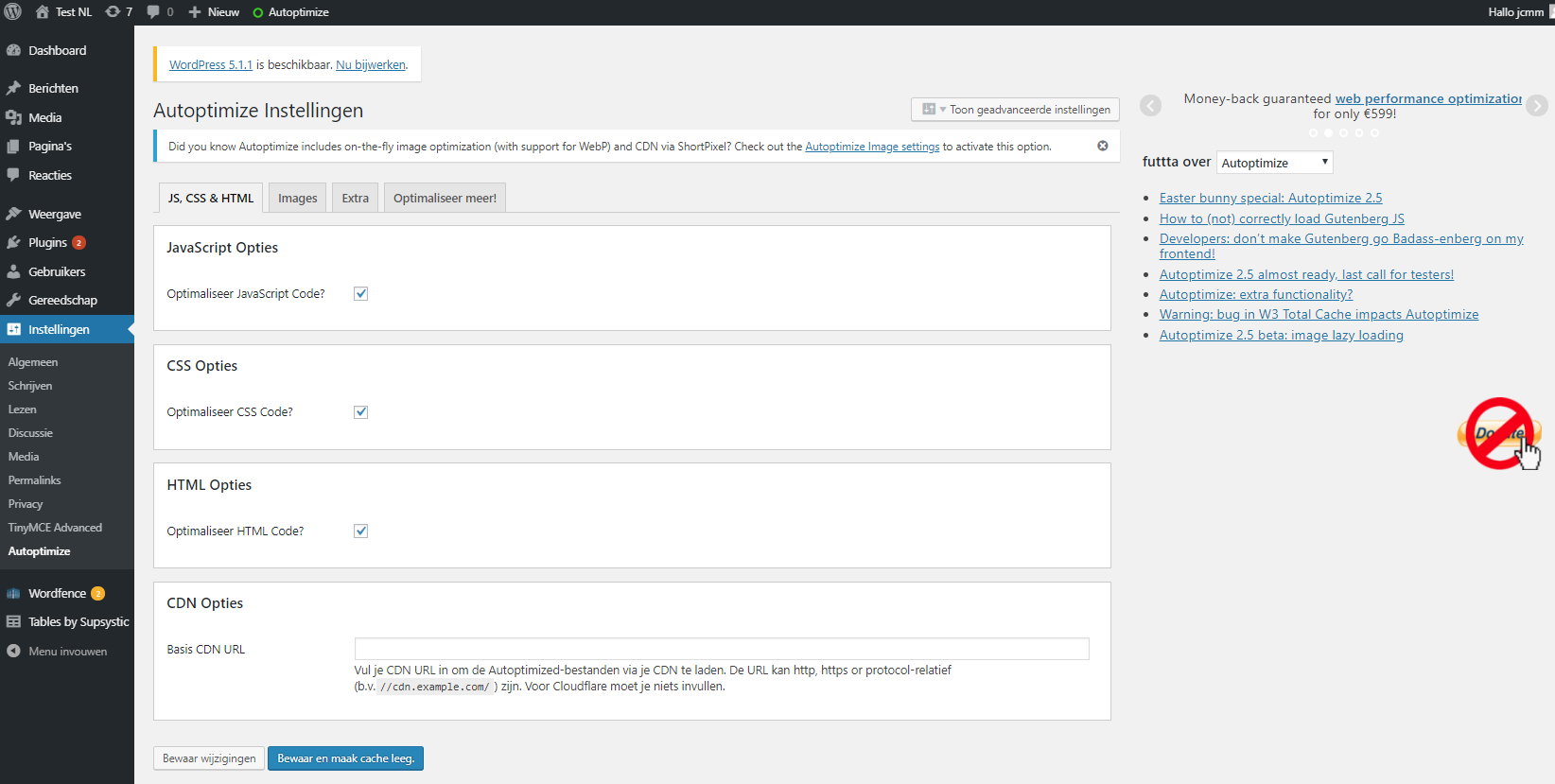Open the Autoptimize green circle toolbar item
The width and height of the screenshot is (1555, 784).
click(x=258, y=12)
